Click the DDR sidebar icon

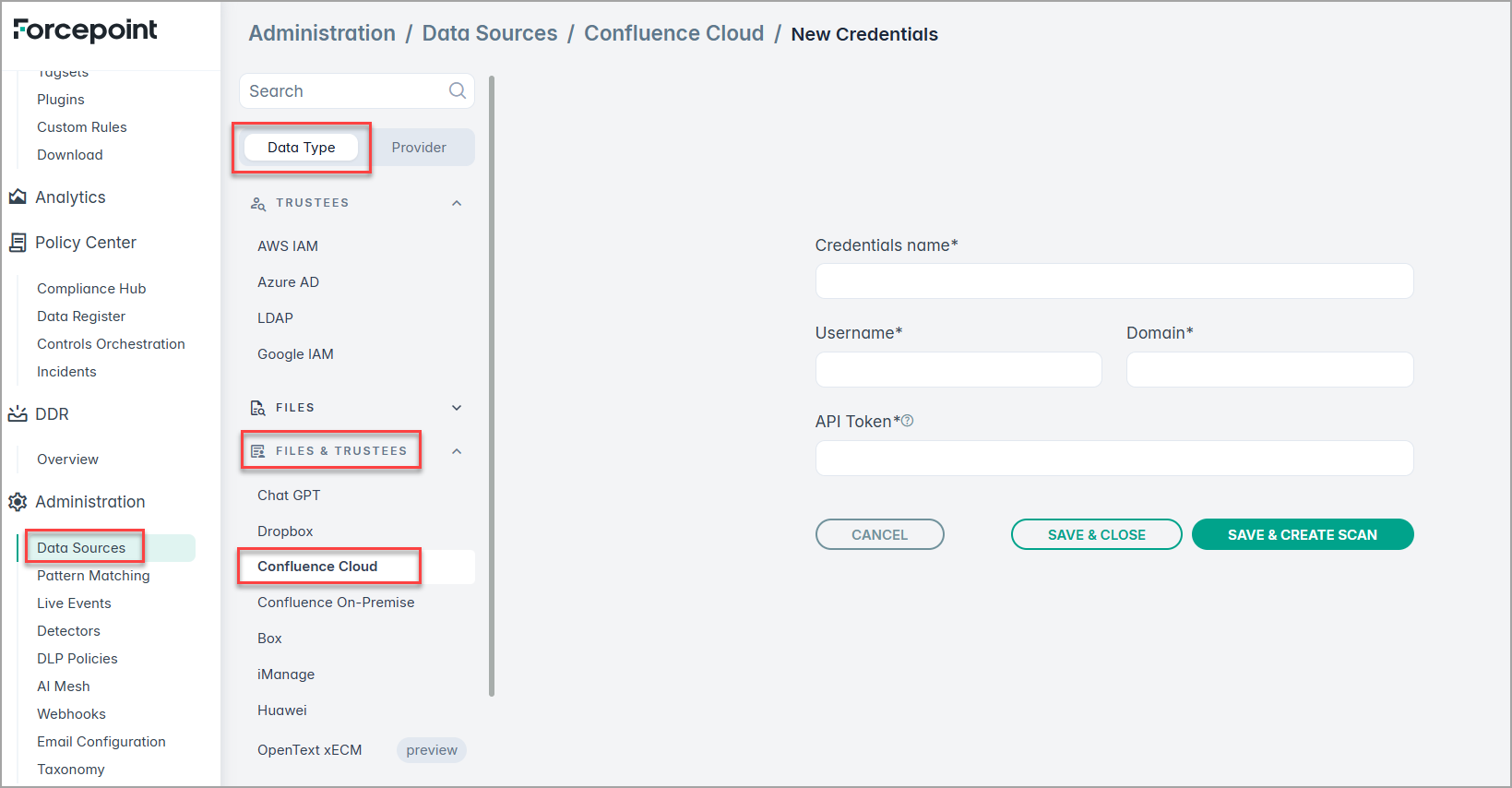coord(18,414)
